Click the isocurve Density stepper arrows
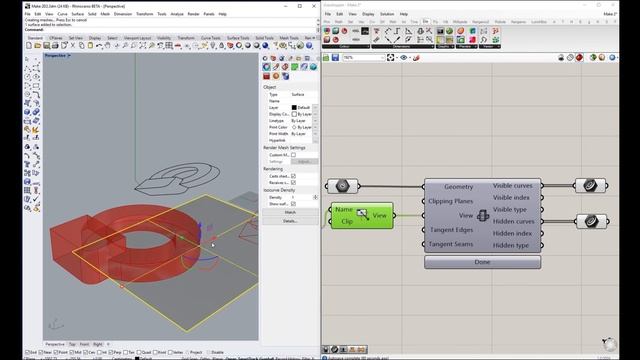Image resolution: width=640 pixels, height=360 pixels. [x=316, y=198]
